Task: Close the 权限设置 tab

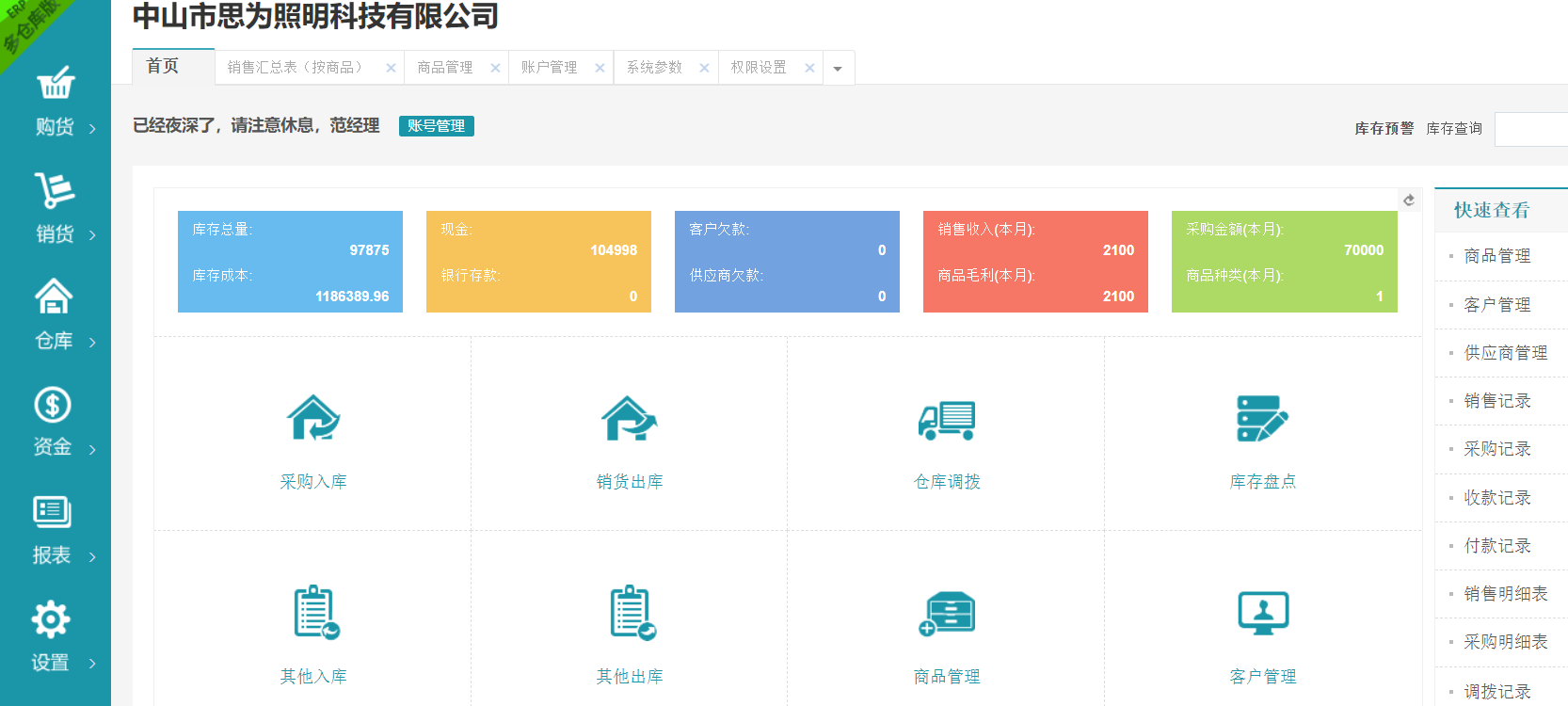Action: pos(809,68)
